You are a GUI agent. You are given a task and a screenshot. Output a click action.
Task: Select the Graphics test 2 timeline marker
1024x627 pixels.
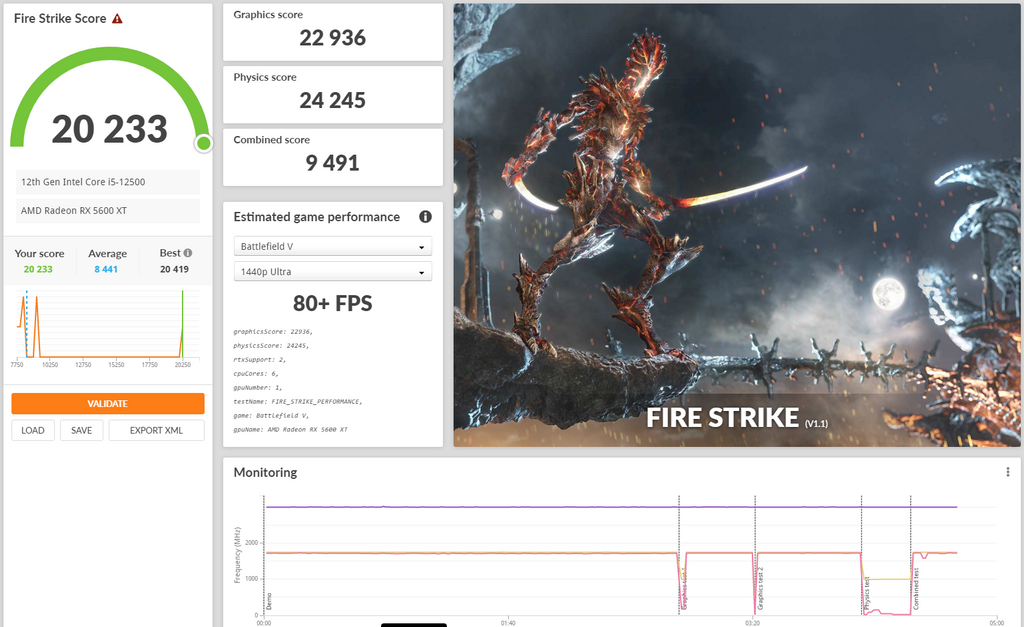[x=760, y=588]
